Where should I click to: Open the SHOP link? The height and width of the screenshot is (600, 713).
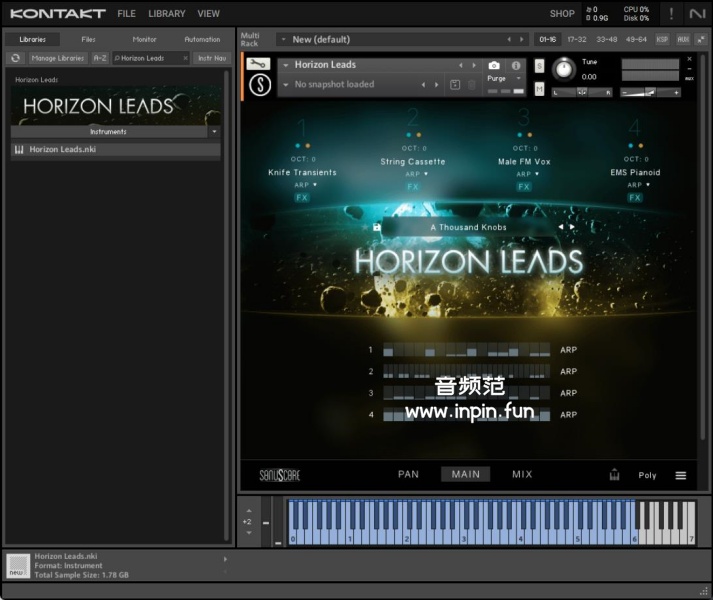click(562, 14)
